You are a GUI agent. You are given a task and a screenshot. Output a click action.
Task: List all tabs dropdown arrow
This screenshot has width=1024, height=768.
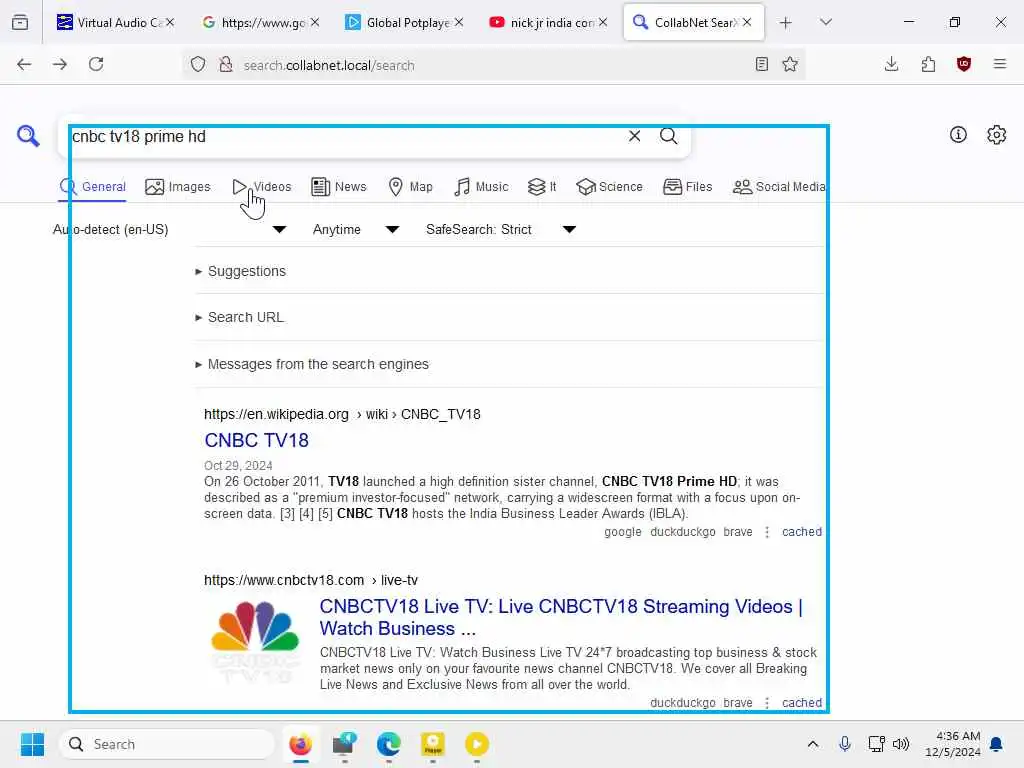[x=826, y=22]
